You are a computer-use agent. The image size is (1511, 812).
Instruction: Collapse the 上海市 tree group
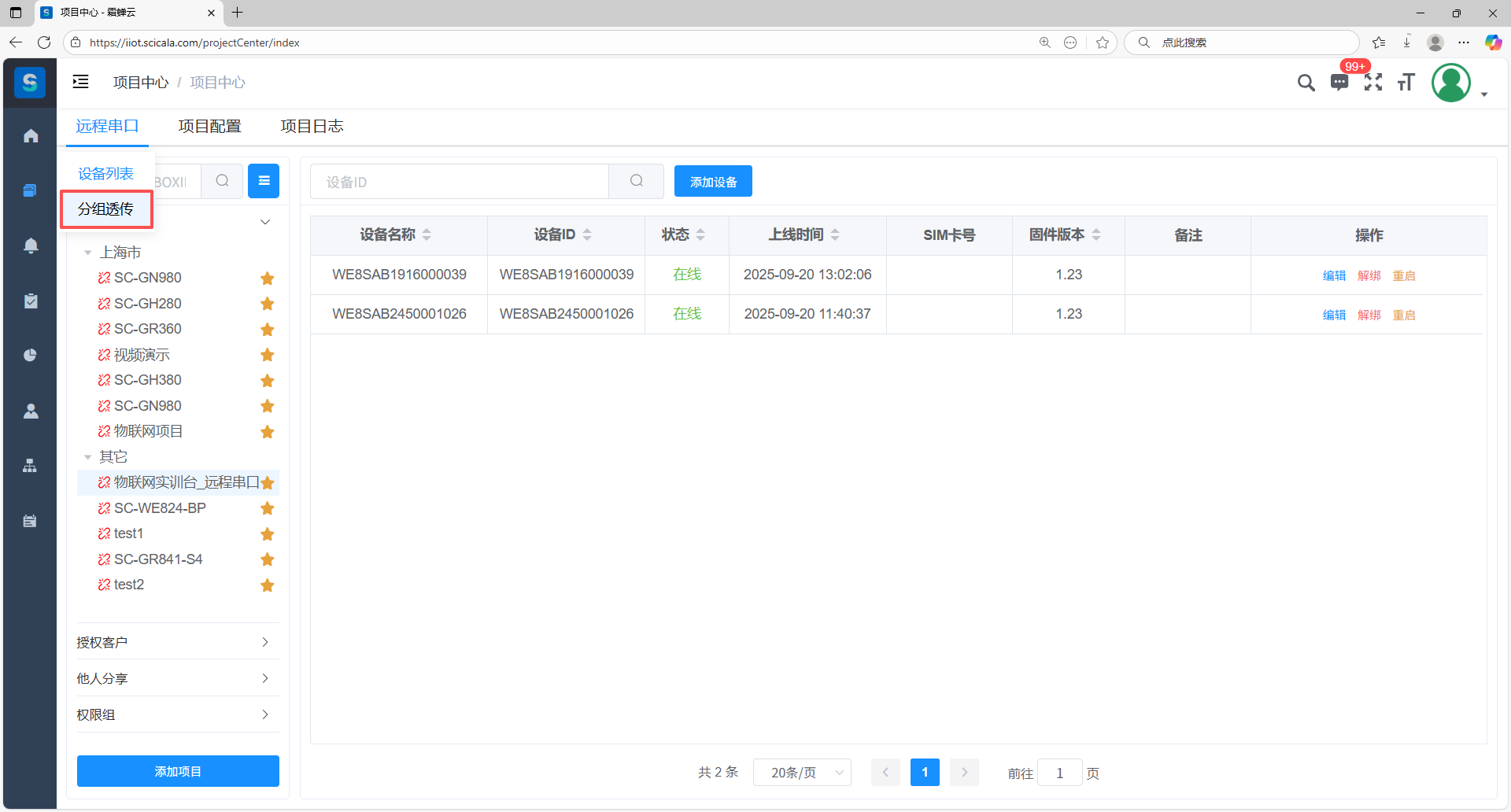point(88,253)
